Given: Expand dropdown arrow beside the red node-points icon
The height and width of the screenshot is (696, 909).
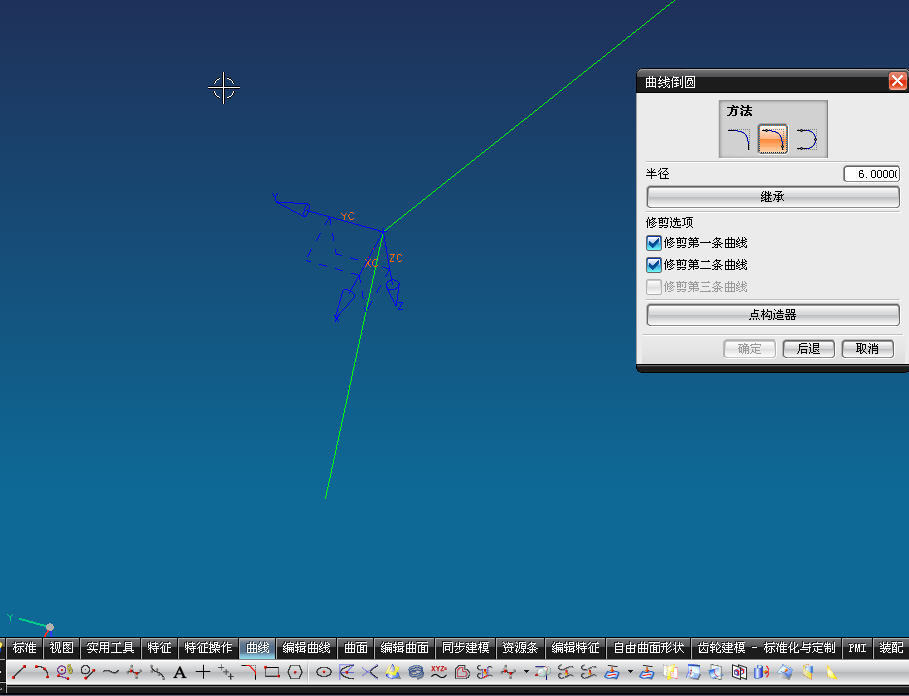Looking at the screenshot, I should coord(526,672).
